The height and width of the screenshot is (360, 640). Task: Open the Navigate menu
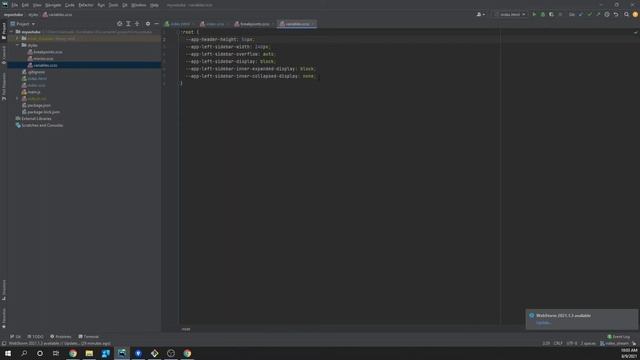coord(53,5)
